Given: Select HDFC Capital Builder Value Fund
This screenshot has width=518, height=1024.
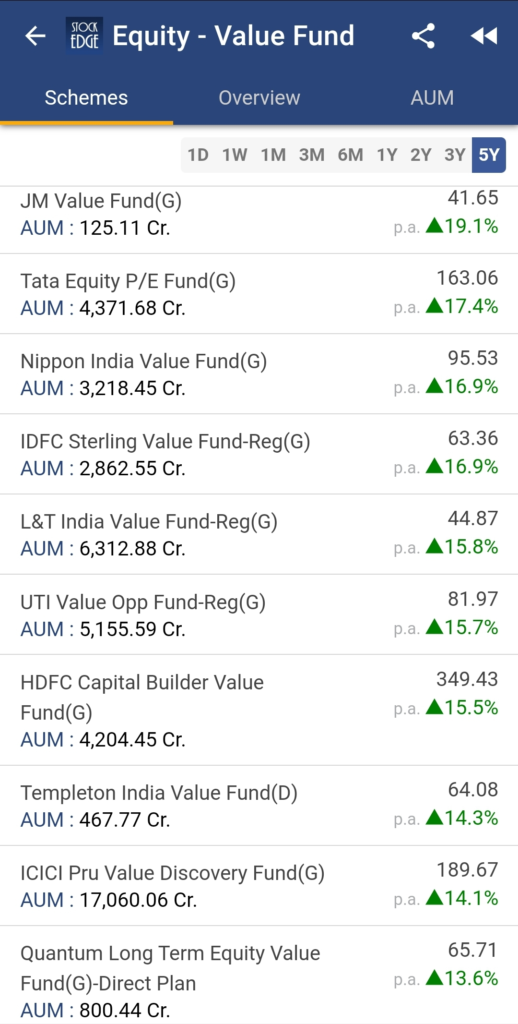Looking at the screenshot, I should pyautogui.click(x=259, y=710).
